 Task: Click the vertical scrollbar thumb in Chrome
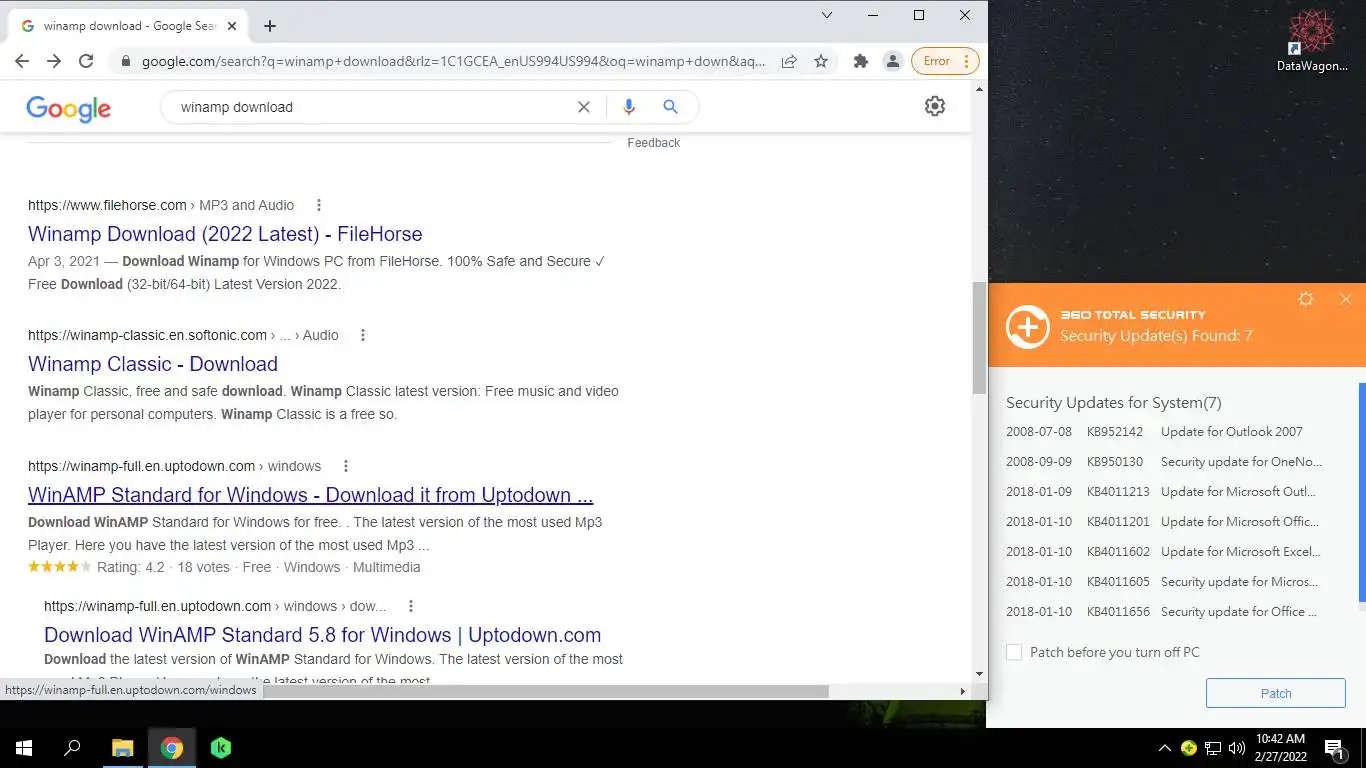point(979,338)
